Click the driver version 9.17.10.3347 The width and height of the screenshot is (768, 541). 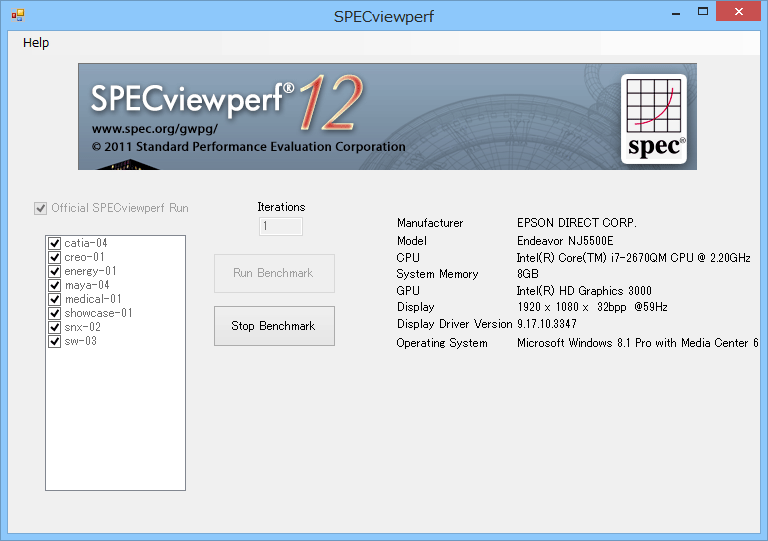547,324
